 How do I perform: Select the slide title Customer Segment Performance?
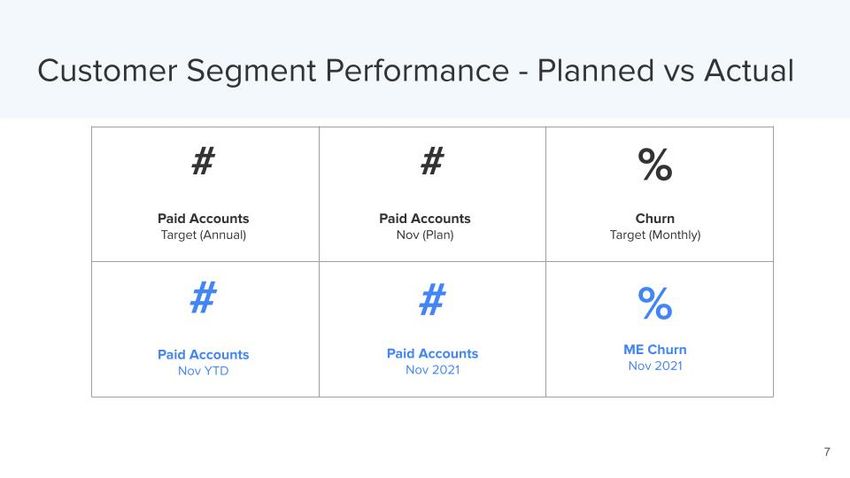pos(415,71)
